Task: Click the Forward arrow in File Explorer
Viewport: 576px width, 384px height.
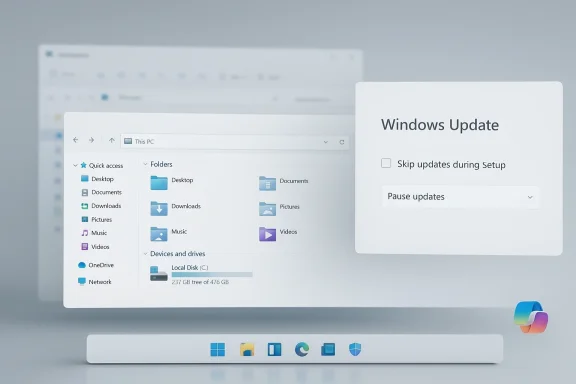Action: click(x=91, y=140)
